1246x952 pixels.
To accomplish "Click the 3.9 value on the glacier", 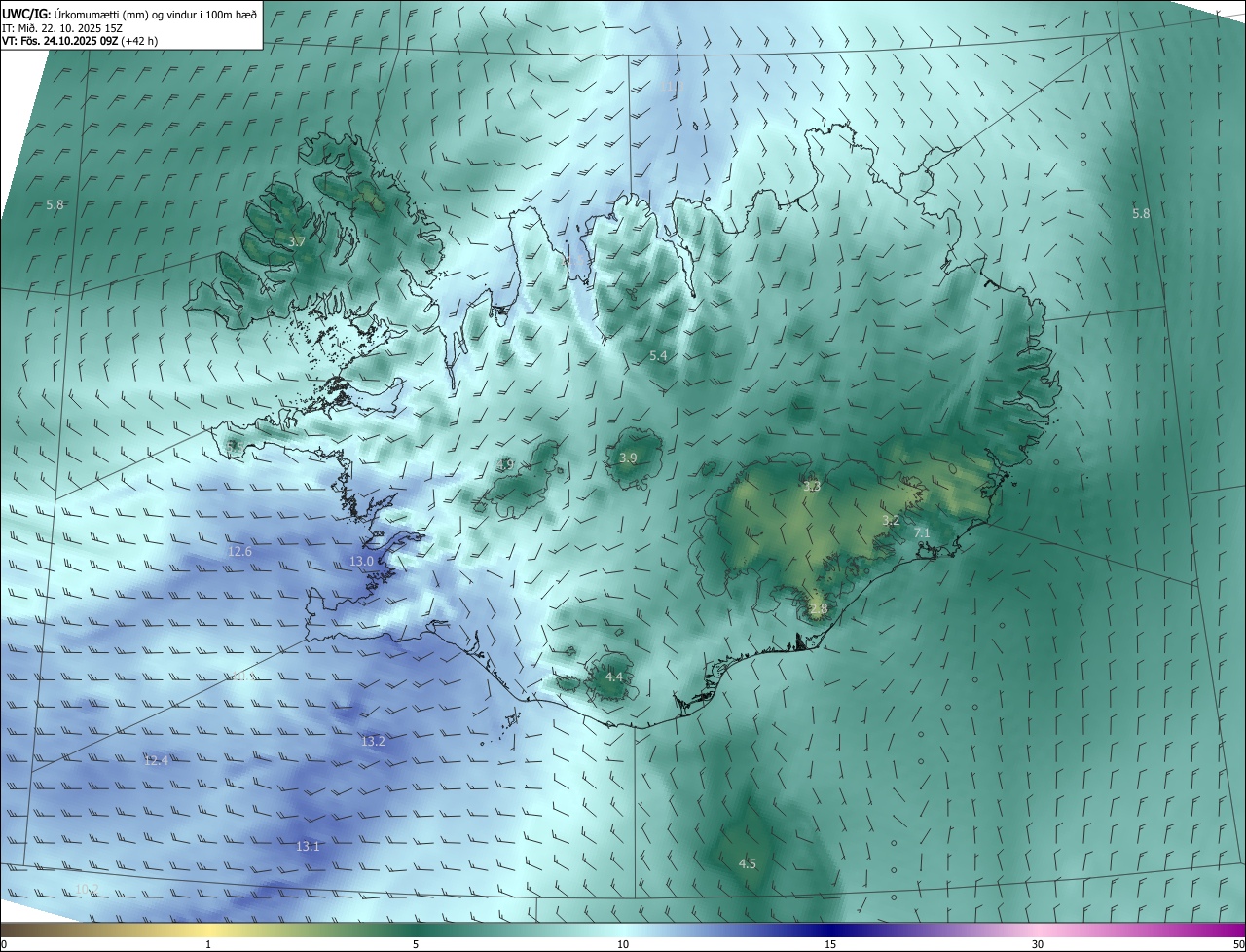I will [x=628, y=458].
